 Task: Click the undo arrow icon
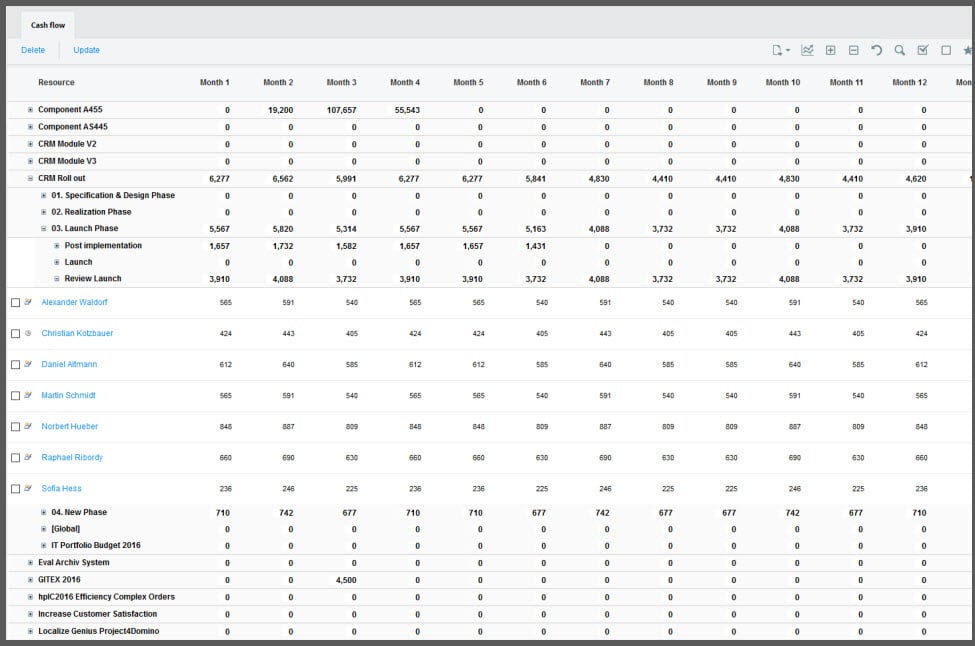pyautogui.click(x=876, y=50)
